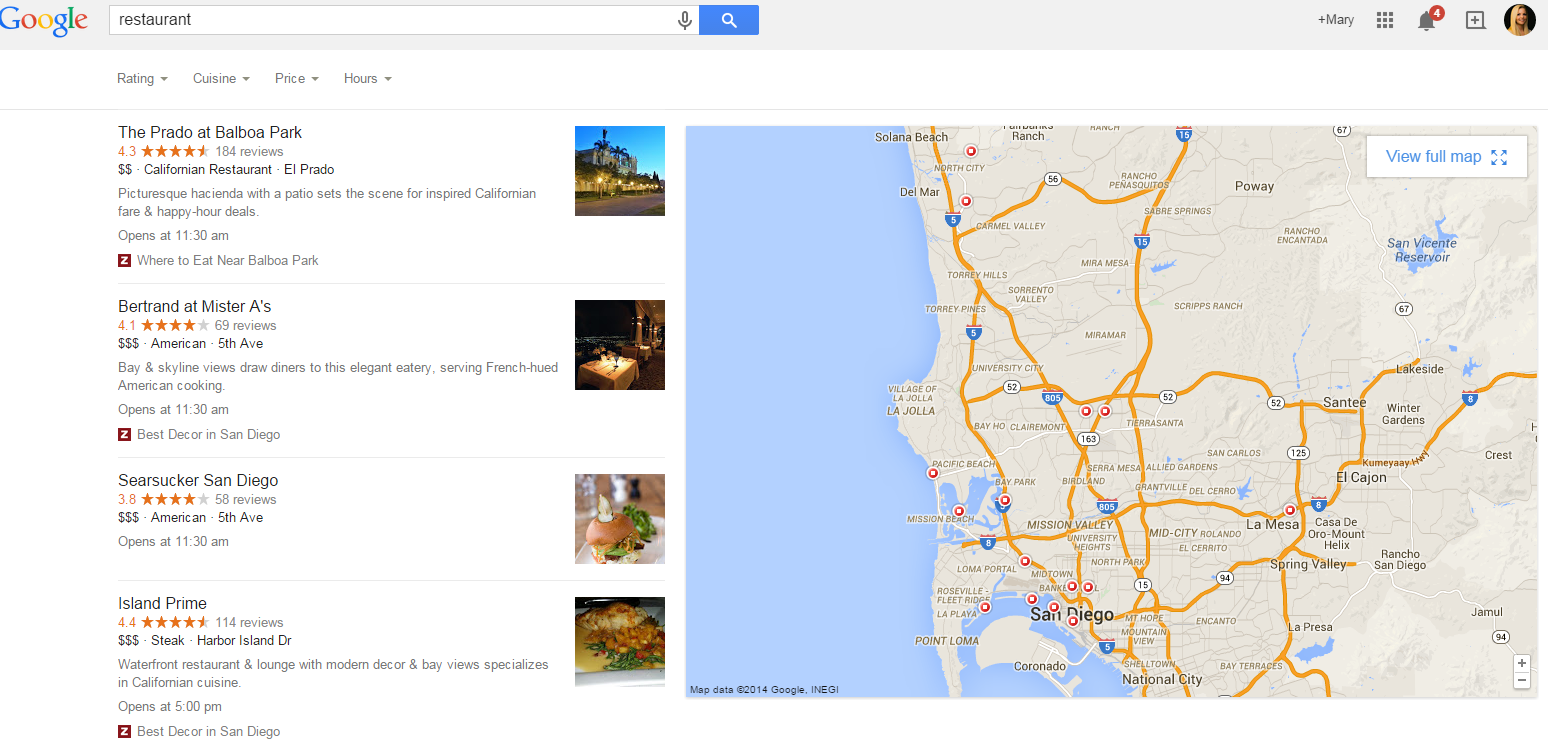
Task: Open the Hours filter dropdown
Action: pos(368,78)
